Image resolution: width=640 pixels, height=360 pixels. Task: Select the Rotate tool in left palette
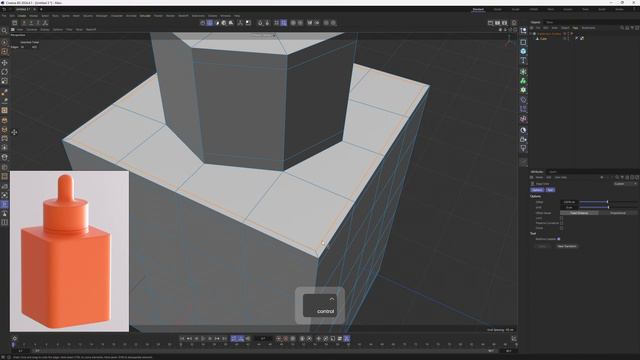point(4,72)
